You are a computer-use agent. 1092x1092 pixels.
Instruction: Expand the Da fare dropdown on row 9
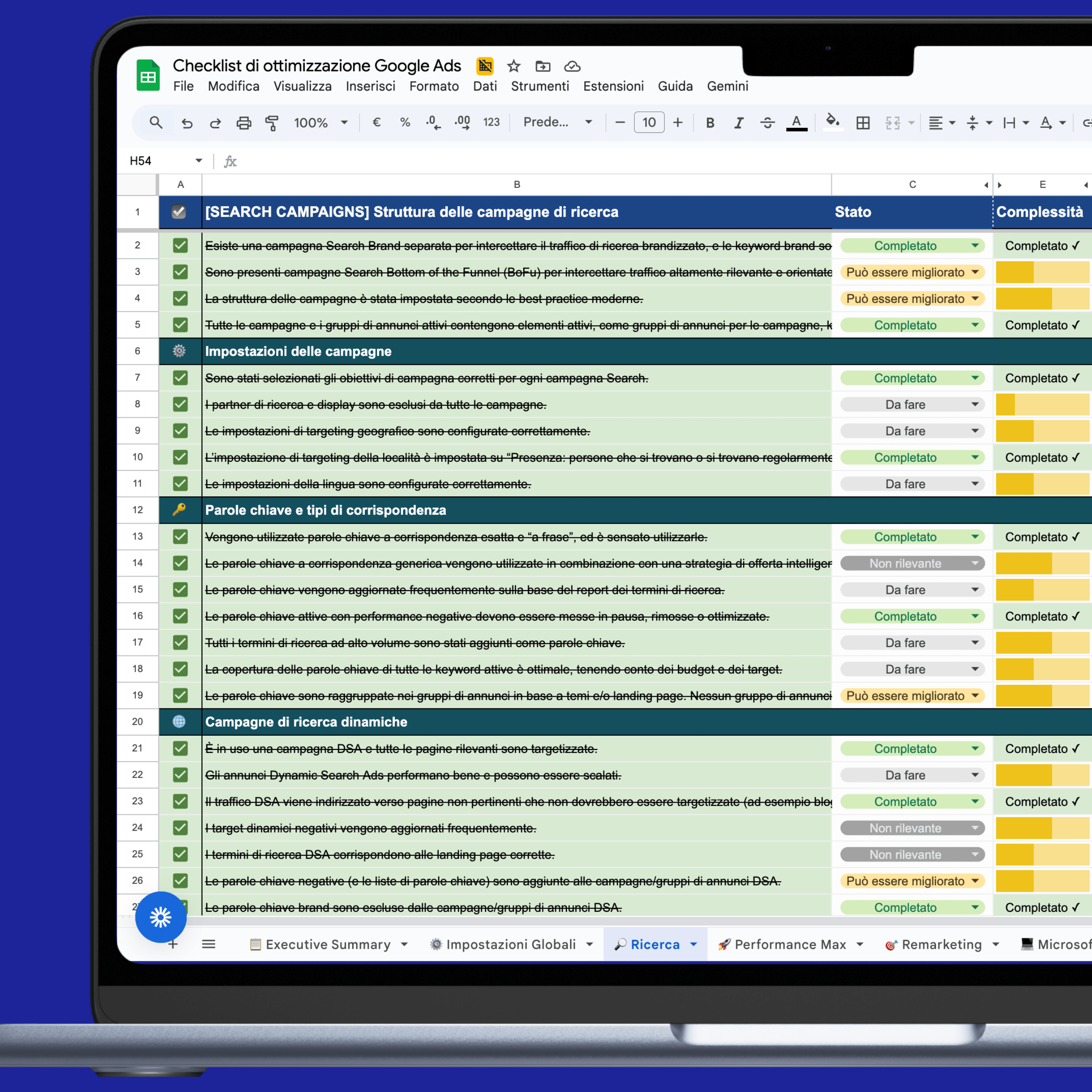pos(975,431)
